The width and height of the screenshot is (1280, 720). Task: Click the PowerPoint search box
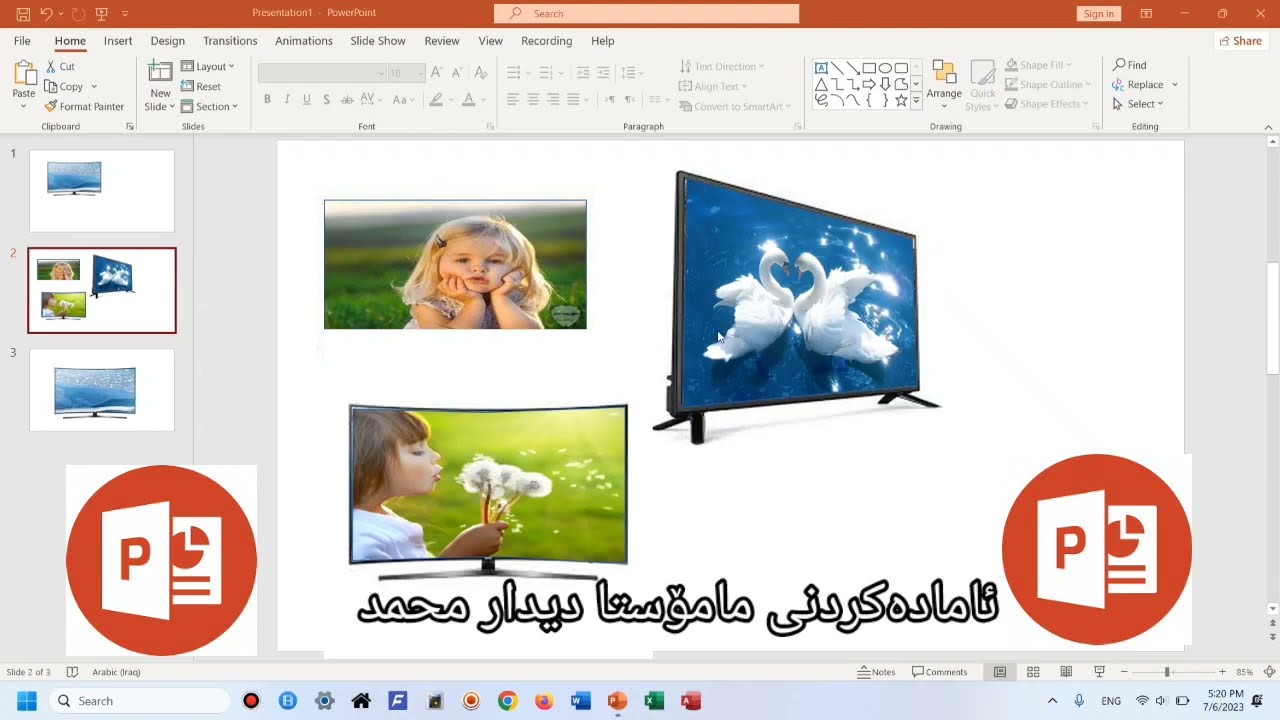tap(646, 13)
